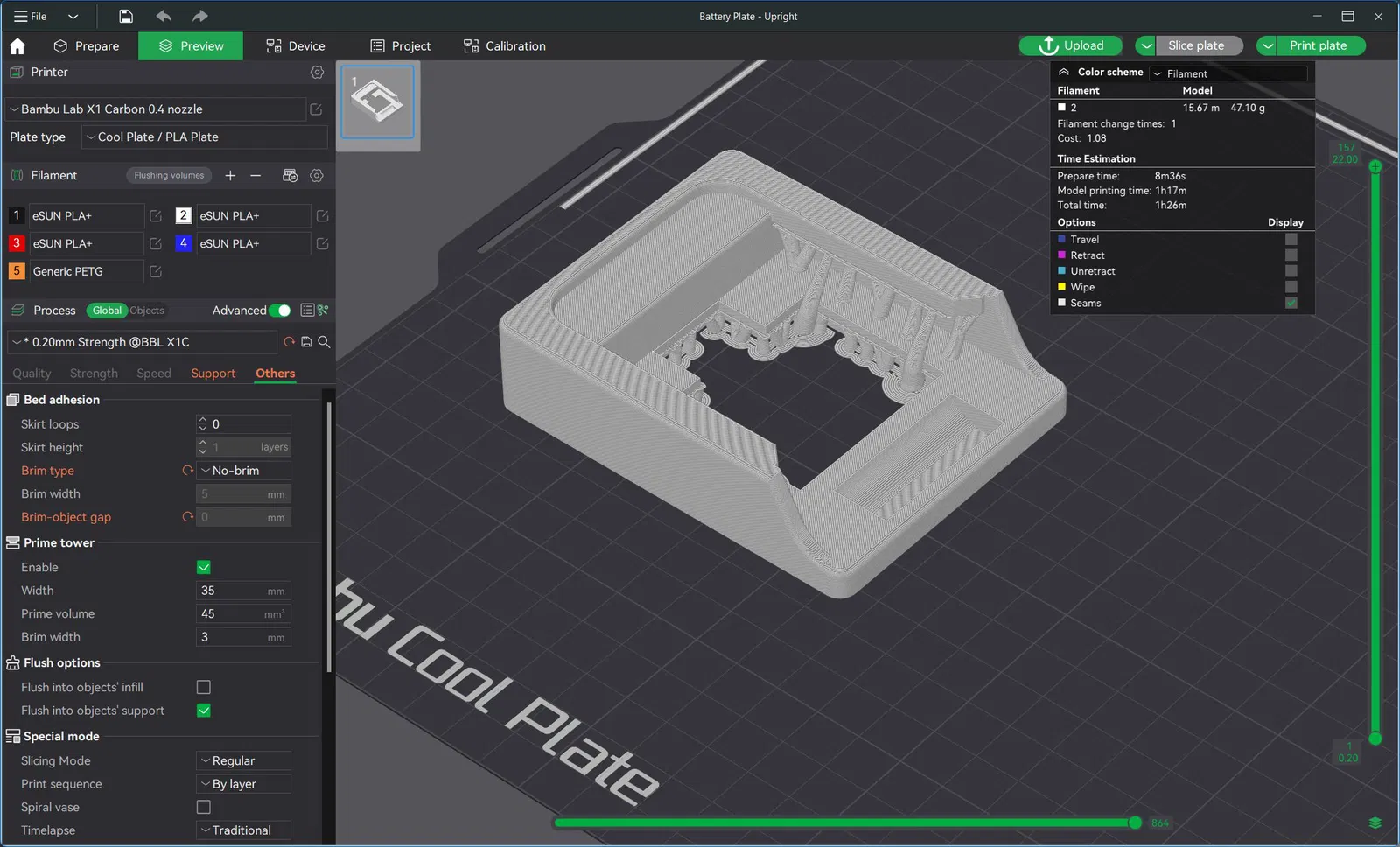
Task: Edit Generic PETG filament preset
Action: coord(156,271)
